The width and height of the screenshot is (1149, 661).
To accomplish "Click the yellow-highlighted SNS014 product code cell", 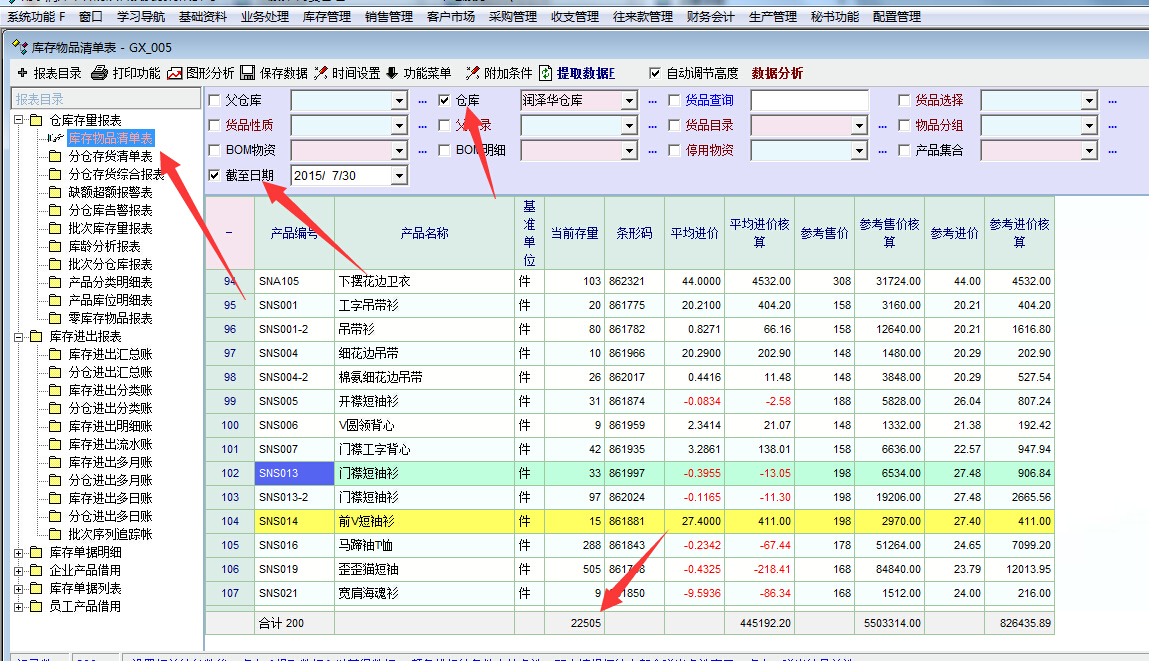I will (x=293, y=521).
